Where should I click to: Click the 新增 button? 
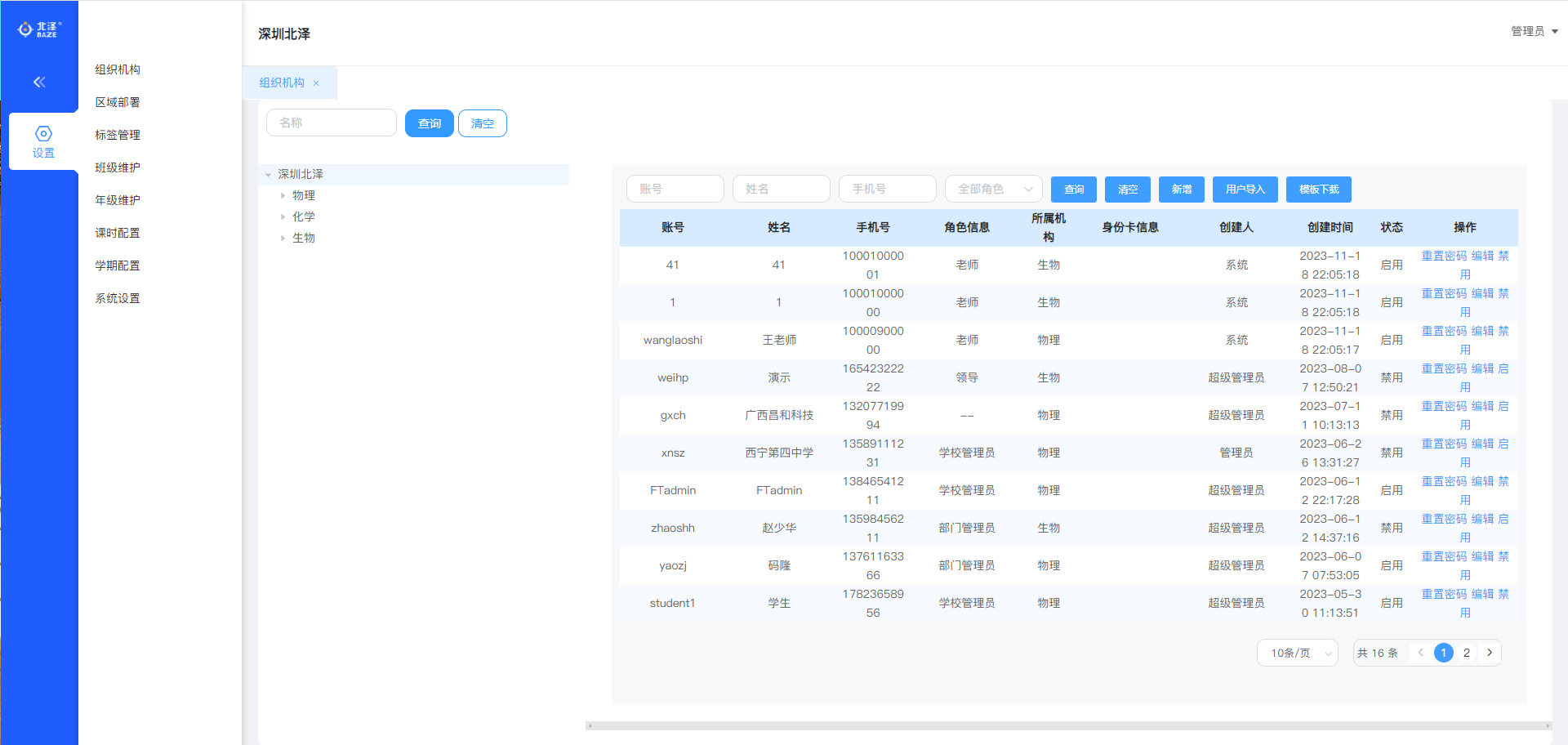coord(1181,189)
